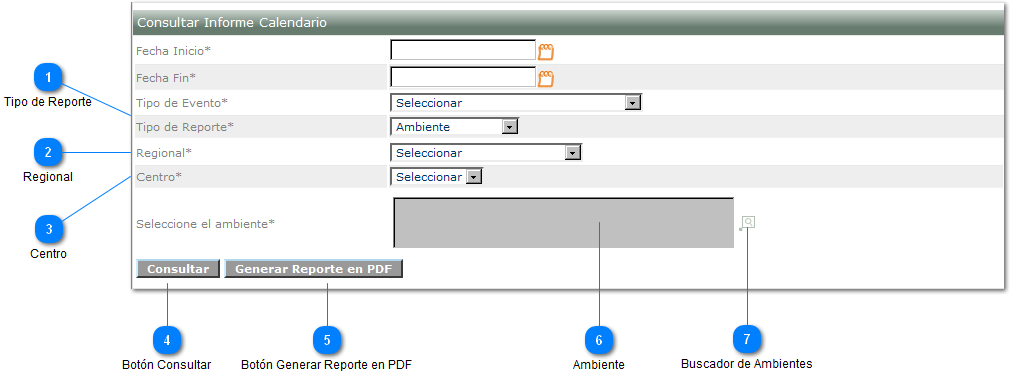Screen dimensions: 1017x375
Task: Open the Centro Seleccionar dropdown
Action: (437, 177)
